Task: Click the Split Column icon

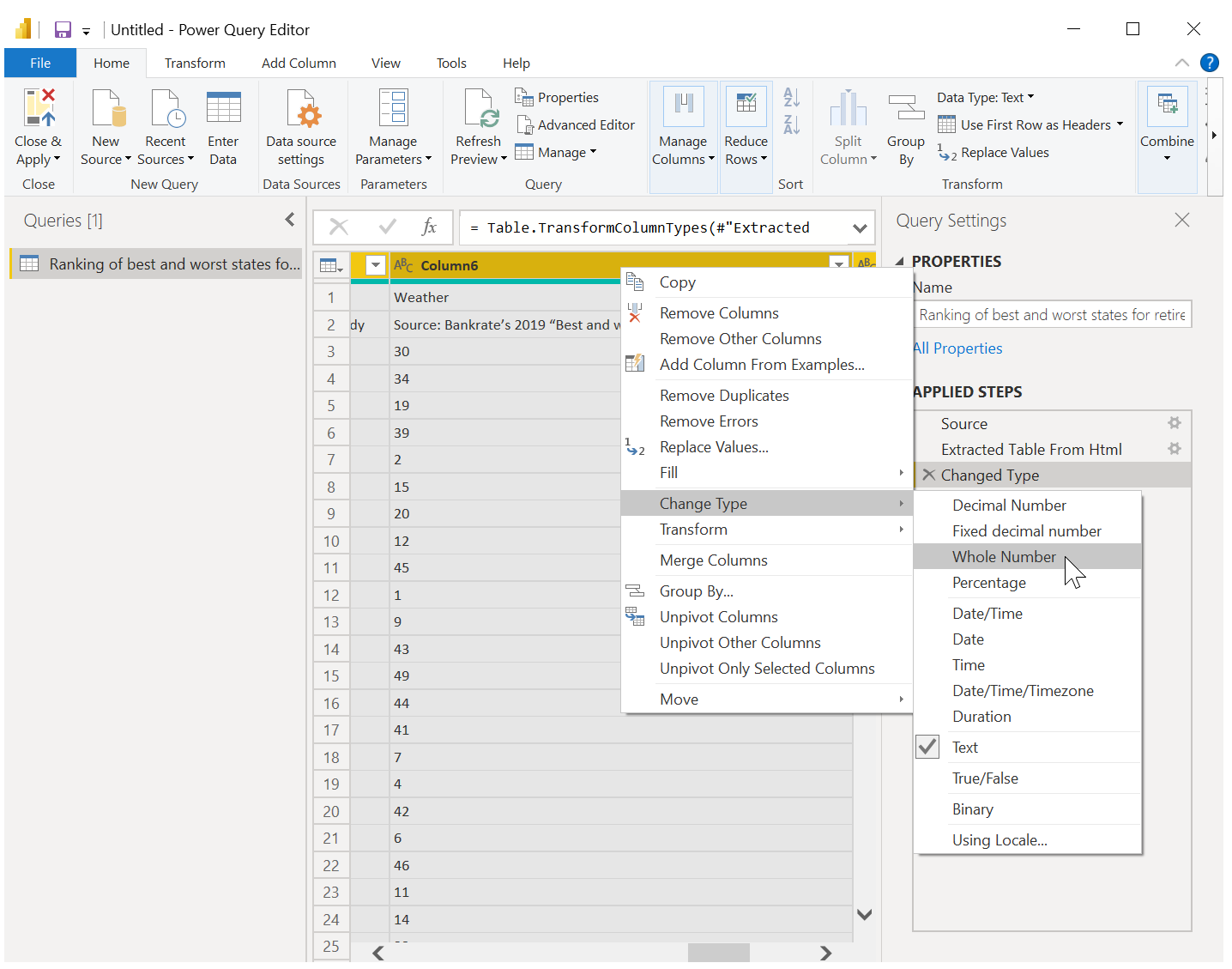Action: [x=848, y=108]
